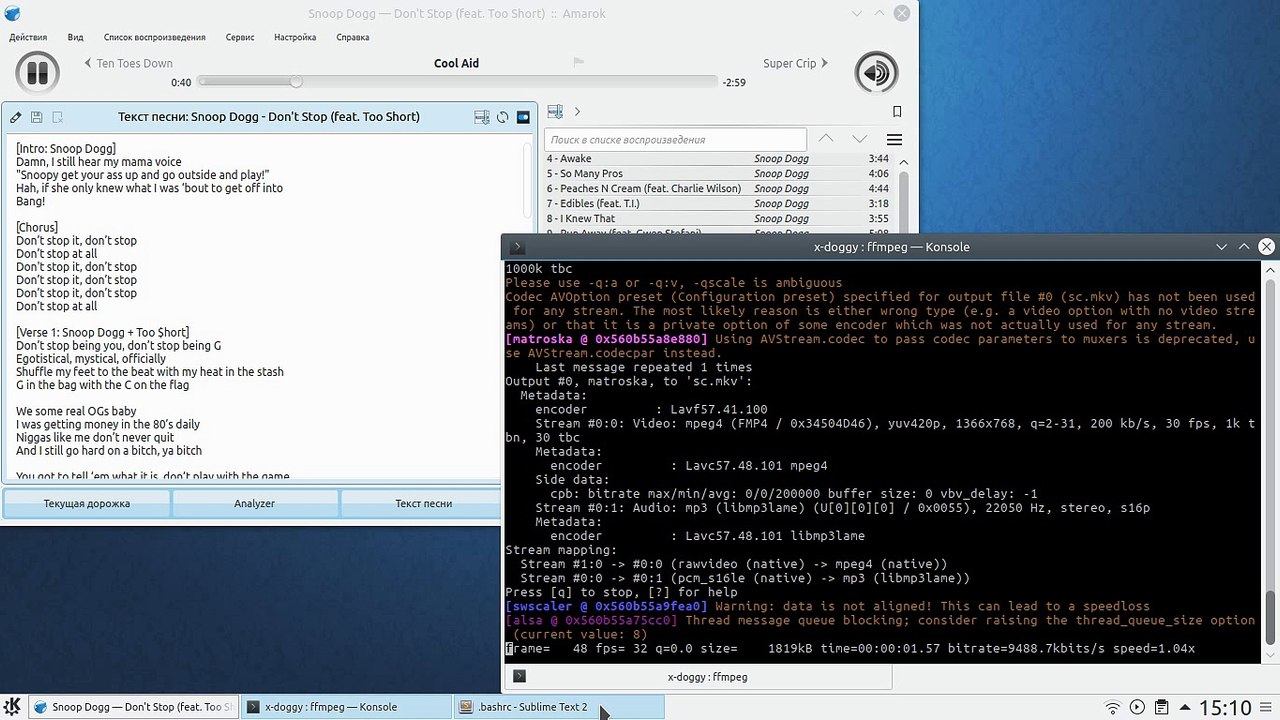Screen dimensions: 1280x720
Task: Close lyrics editing via the third icon
Action: [x=58, y=117]
